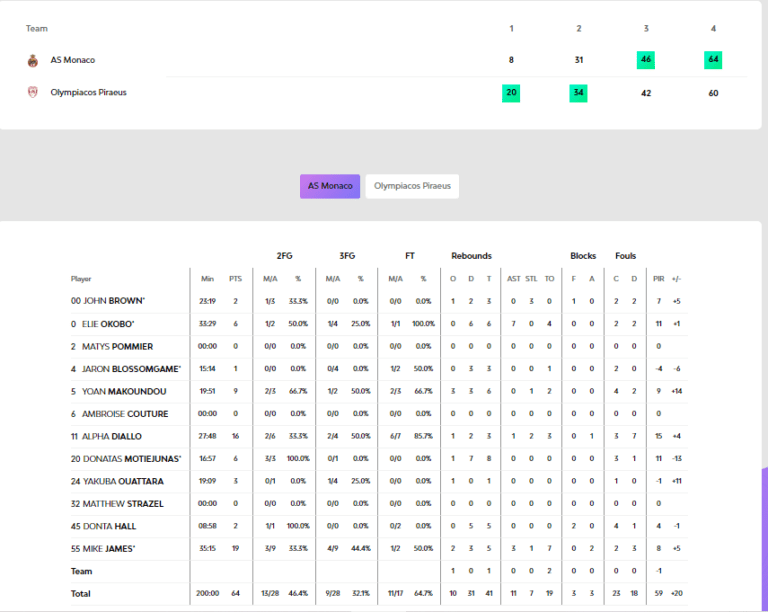Click the highlighted quarter 1 score 20
This screenshot has height=612, width=768.
tap(511, 93)
